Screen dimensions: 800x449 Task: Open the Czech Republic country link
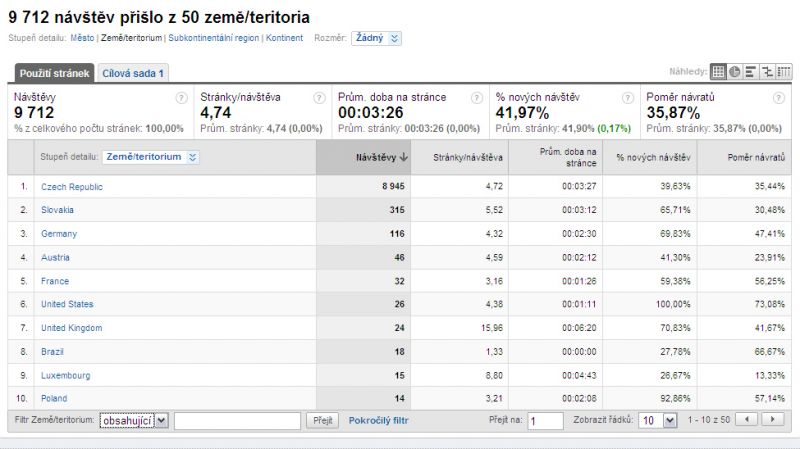coord(72,187)
